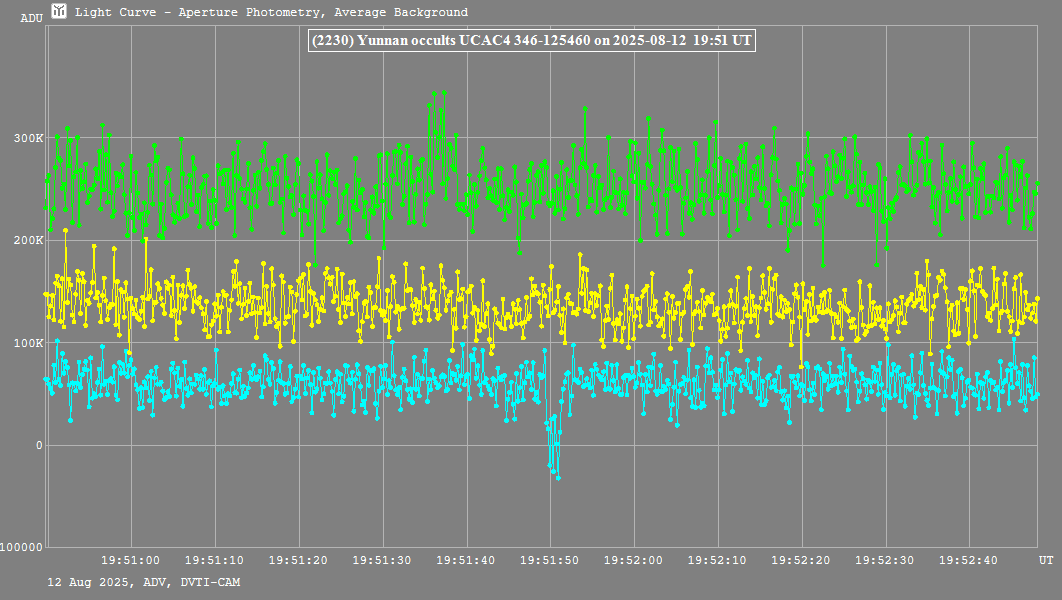Click the 19:51:10 time axis label
Image resolution: width=1062 pixels, height=600 pixels.
click(x=216, y=560)
